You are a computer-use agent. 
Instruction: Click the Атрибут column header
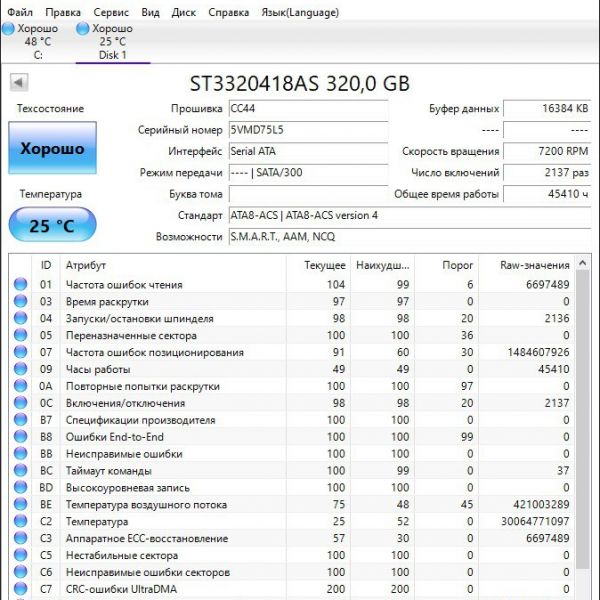coord(173,265)
